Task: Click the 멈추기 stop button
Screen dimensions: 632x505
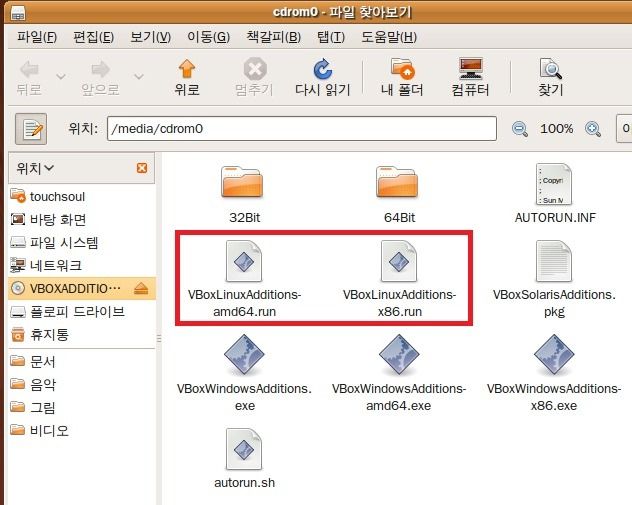Action: tap(254, 78)
